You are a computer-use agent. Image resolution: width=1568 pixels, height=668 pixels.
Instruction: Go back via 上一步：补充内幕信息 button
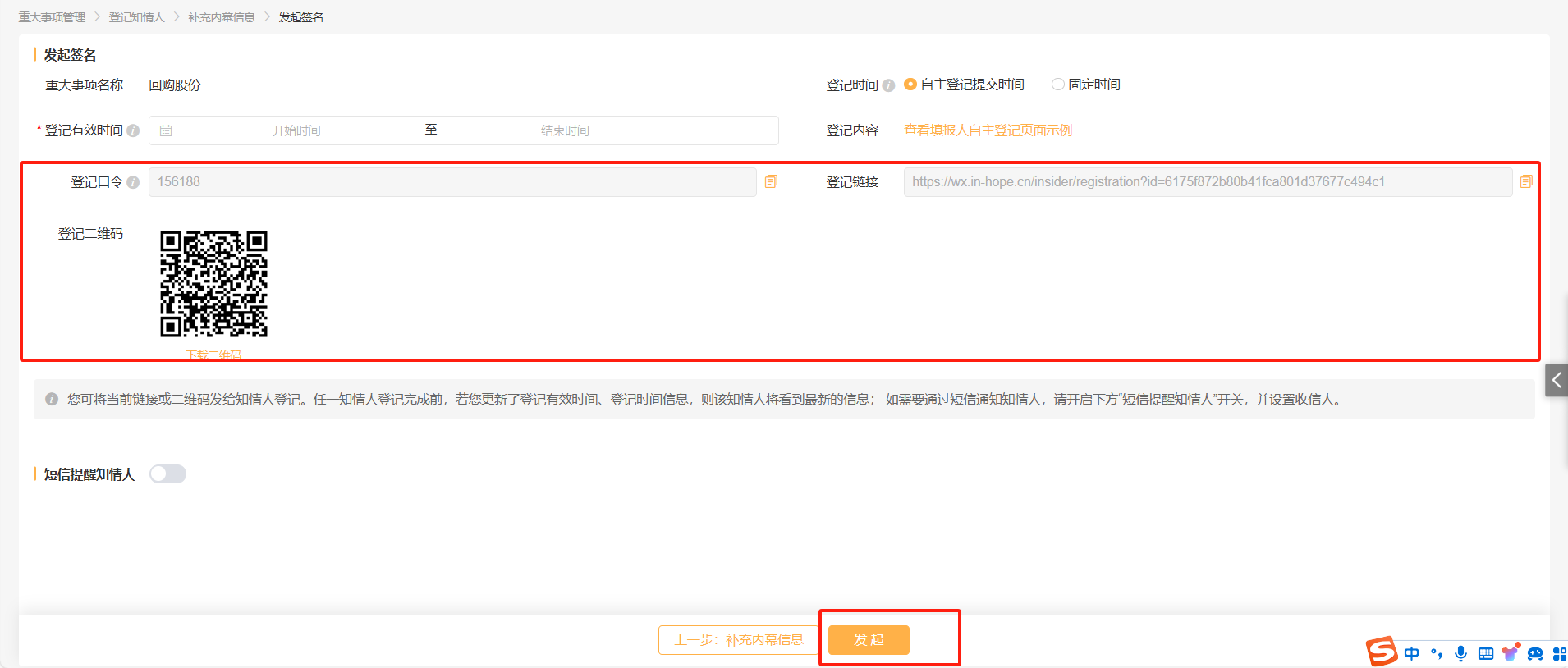click(x=739, y=640)
